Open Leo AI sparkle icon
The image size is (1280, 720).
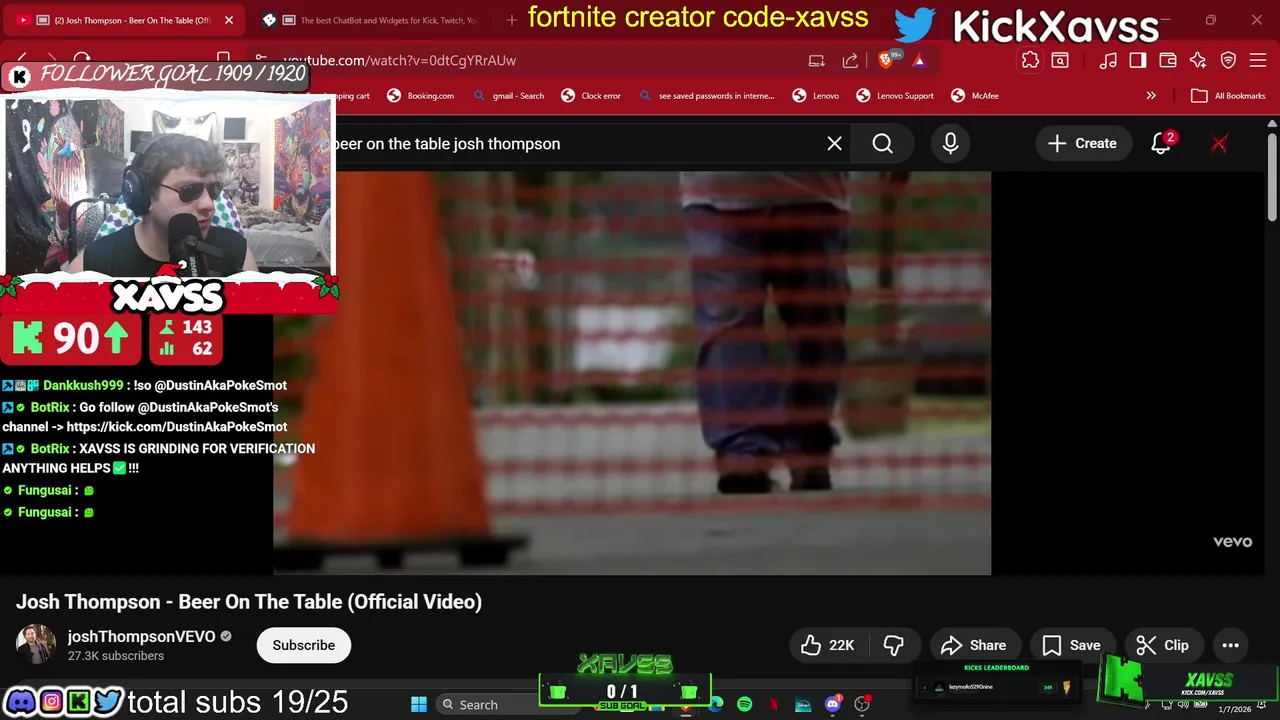(x=1198, y=60)
